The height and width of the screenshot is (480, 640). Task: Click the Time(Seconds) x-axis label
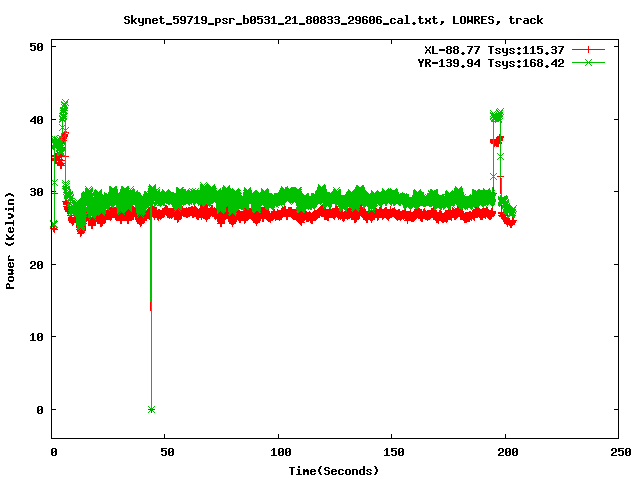[x=333, y=471]
